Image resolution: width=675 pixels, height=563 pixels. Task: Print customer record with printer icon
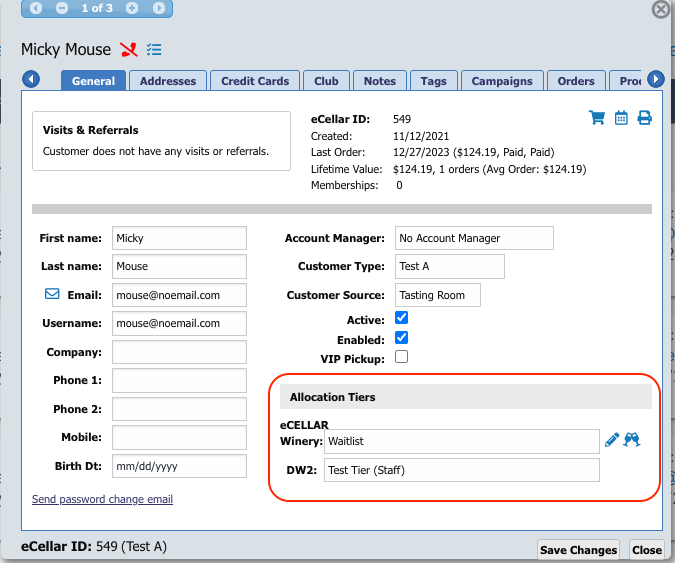pyautogui.click(x=644, y=118)
